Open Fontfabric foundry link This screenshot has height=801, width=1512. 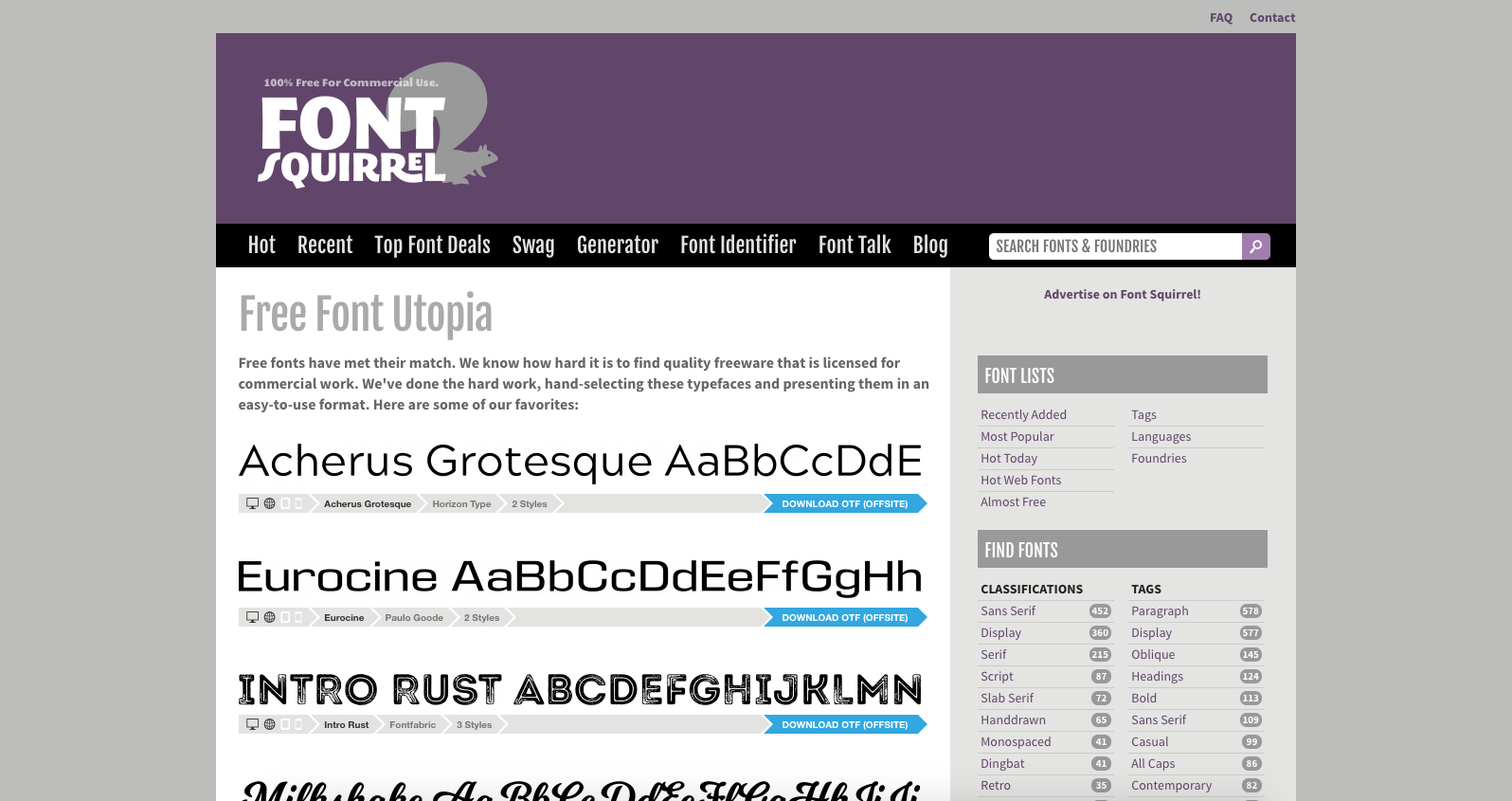point(413,724)
